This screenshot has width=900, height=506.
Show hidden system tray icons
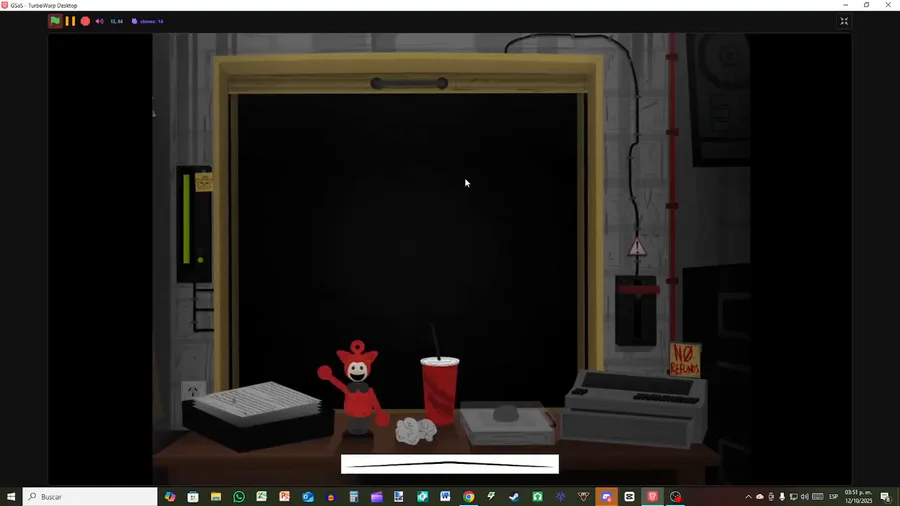pos(748,497)
